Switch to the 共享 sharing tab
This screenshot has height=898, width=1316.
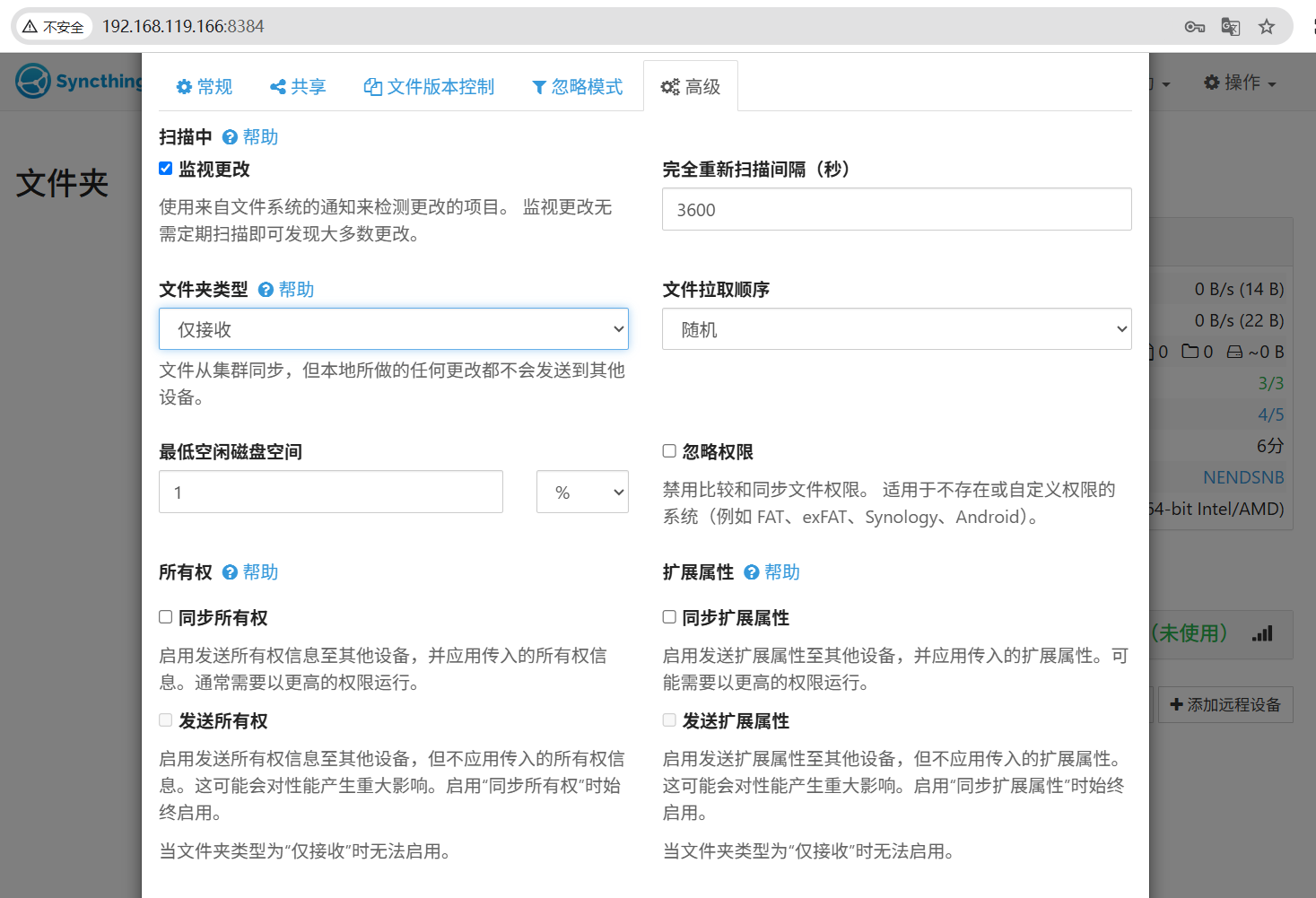point(298,87)
